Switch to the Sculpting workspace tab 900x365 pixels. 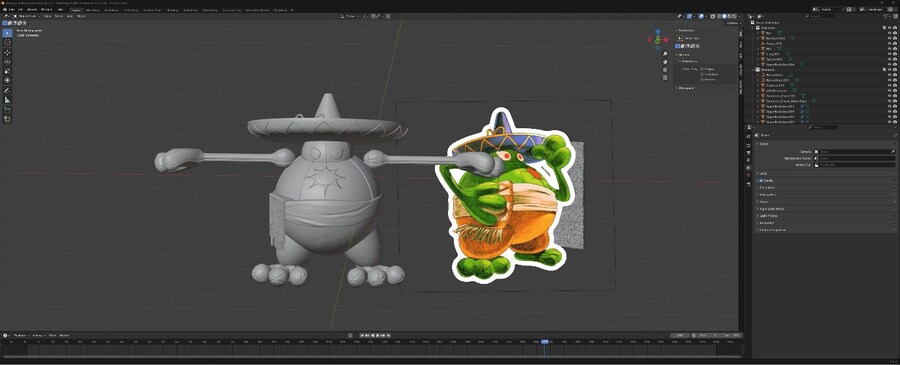click(111, 10)
